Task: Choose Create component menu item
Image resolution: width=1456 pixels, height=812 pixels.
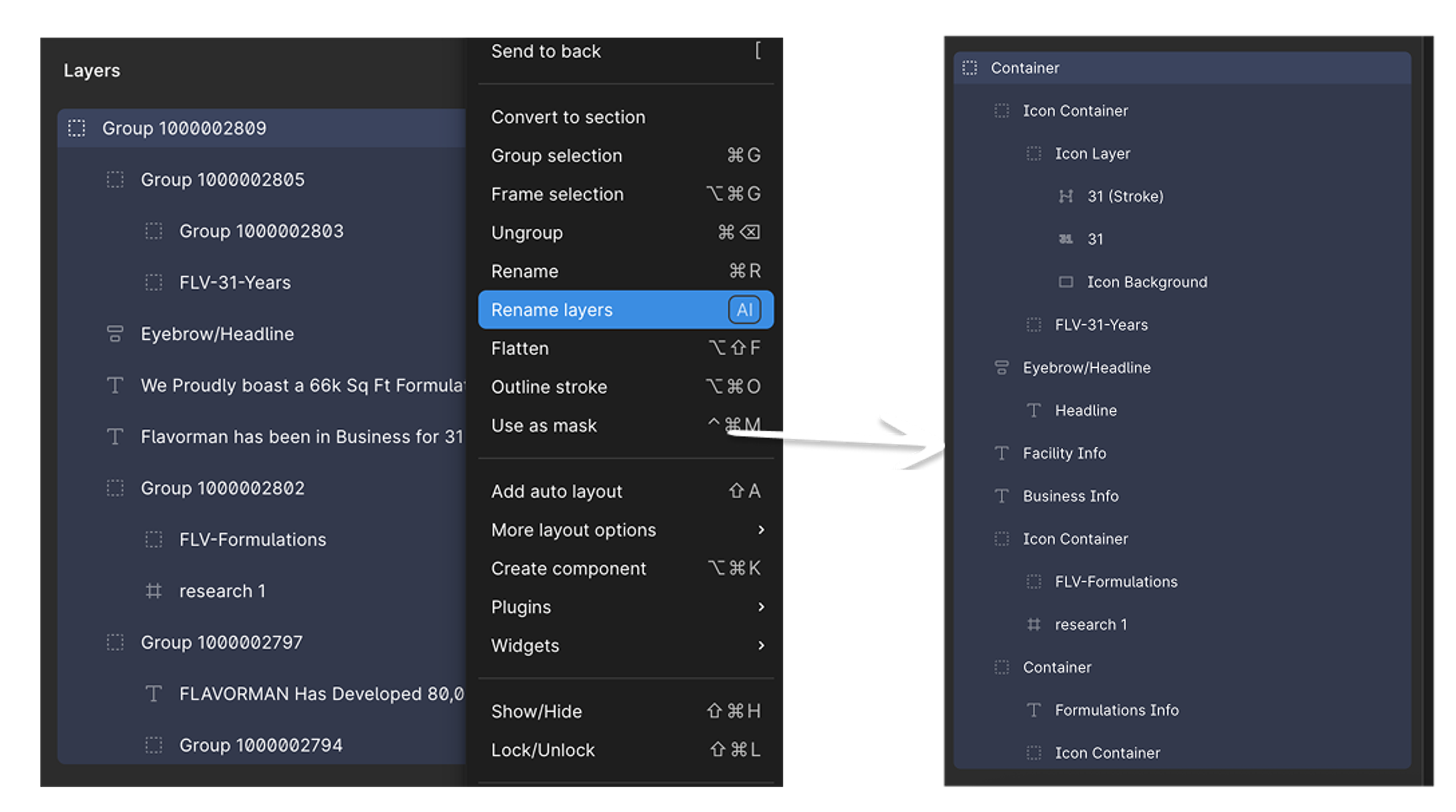Action: click(x=626, y=569)
